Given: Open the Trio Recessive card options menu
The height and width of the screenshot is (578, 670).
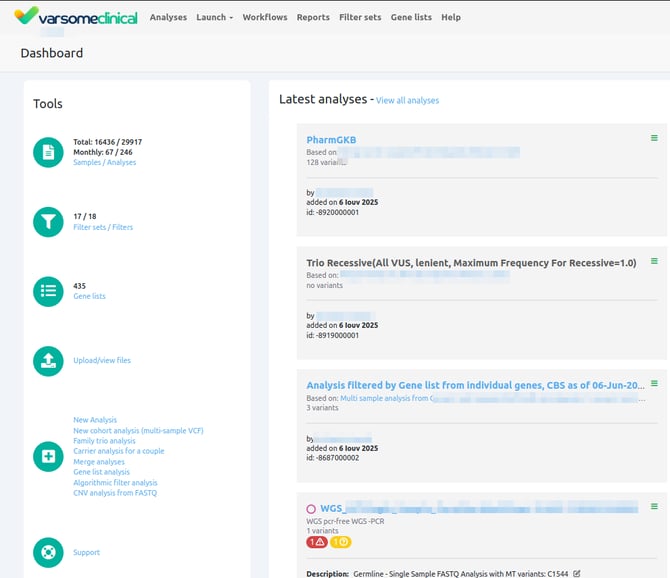Looking at the screenshot, I should coord(654,261).
